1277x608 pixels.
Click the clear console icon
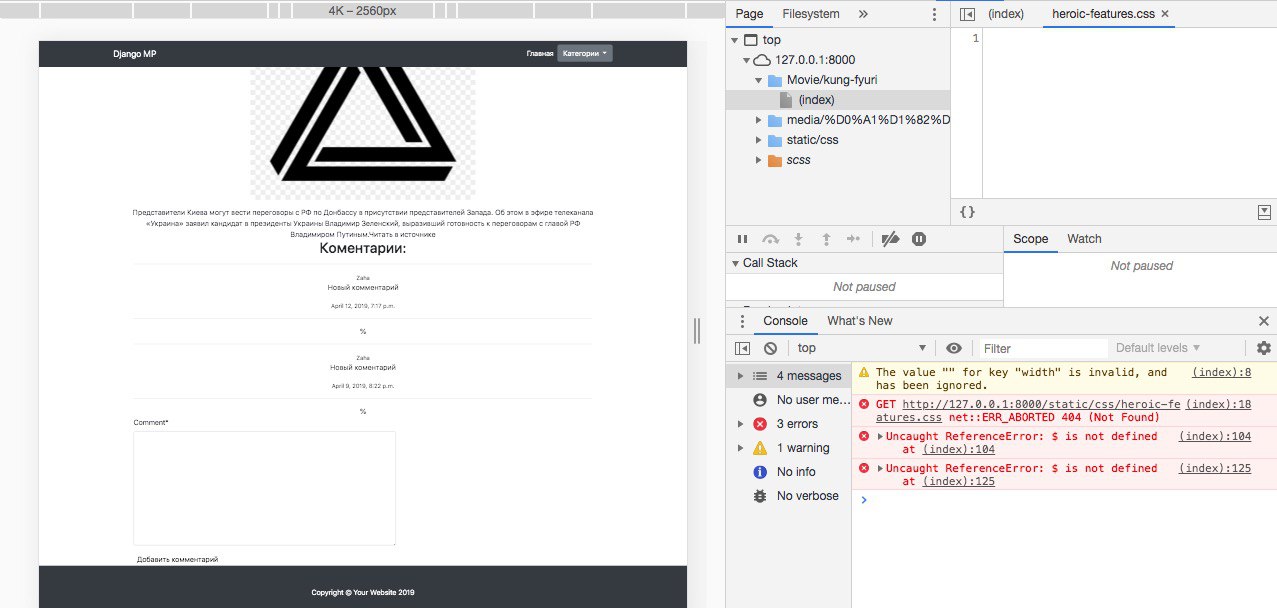[x=770, y=348]
